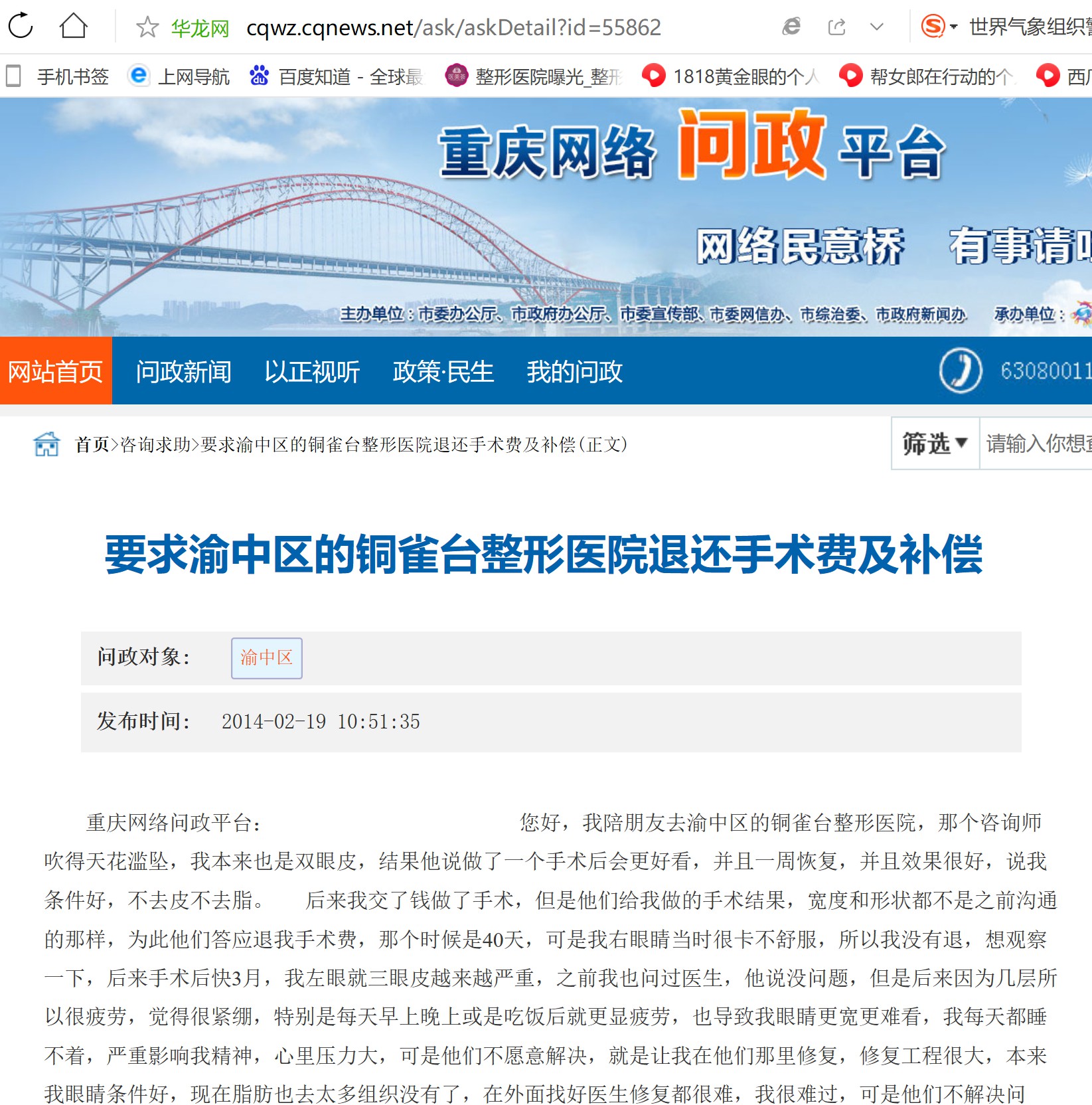Click the 渝中区 target tag
This screenshot has height=1105, width=1092.
(266, 657)
